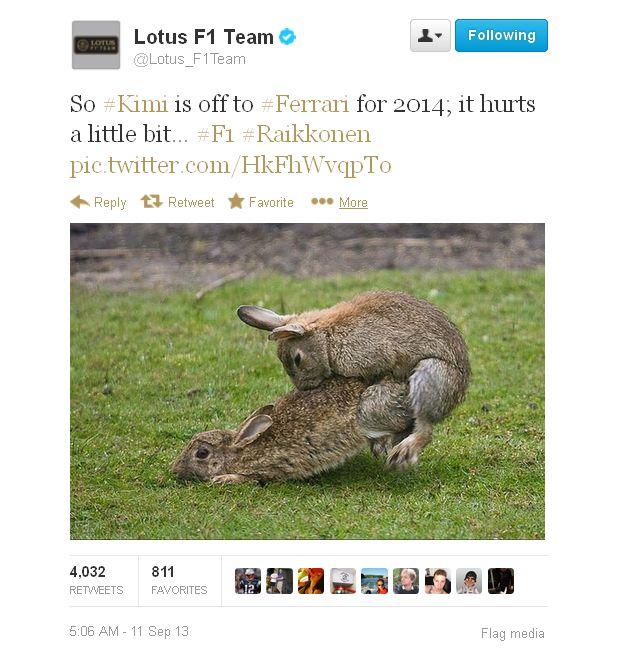Open the rabbits photo in the tweet
The width and height of the screenshot is (620, 653).
tap(307, 381)
